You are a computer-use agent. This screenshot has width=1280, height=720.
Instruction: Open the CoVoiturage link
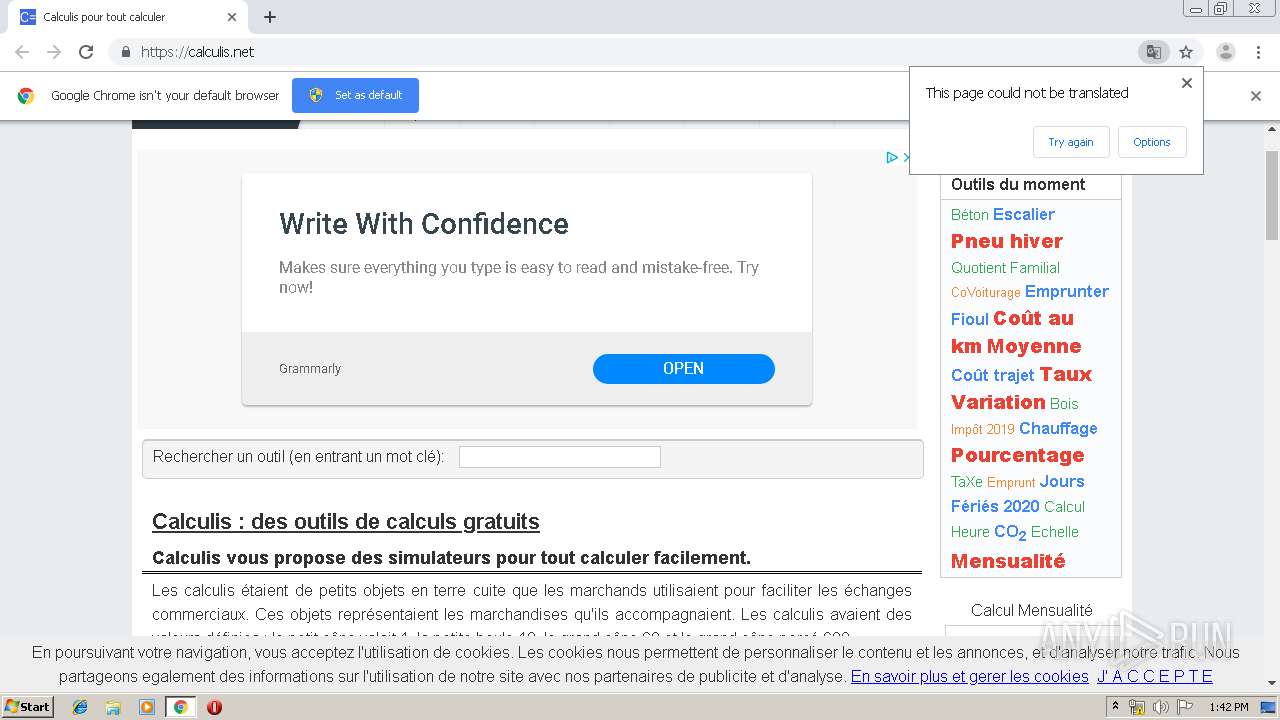[x=985, y=293]
